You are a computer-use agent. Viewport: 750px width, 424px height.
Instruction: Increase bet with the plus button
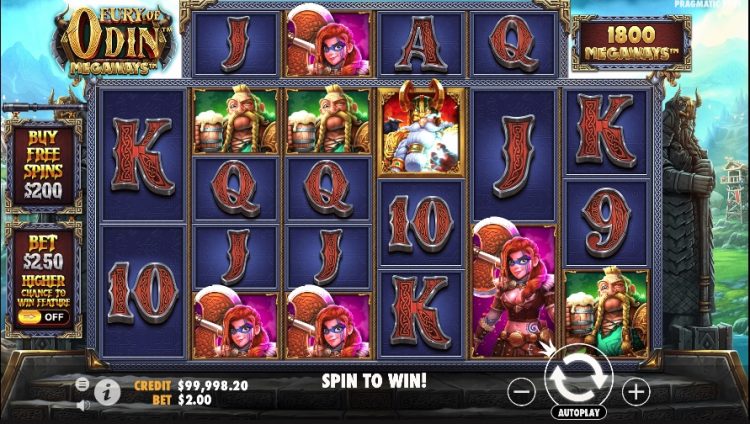click(x=636, y=392)
